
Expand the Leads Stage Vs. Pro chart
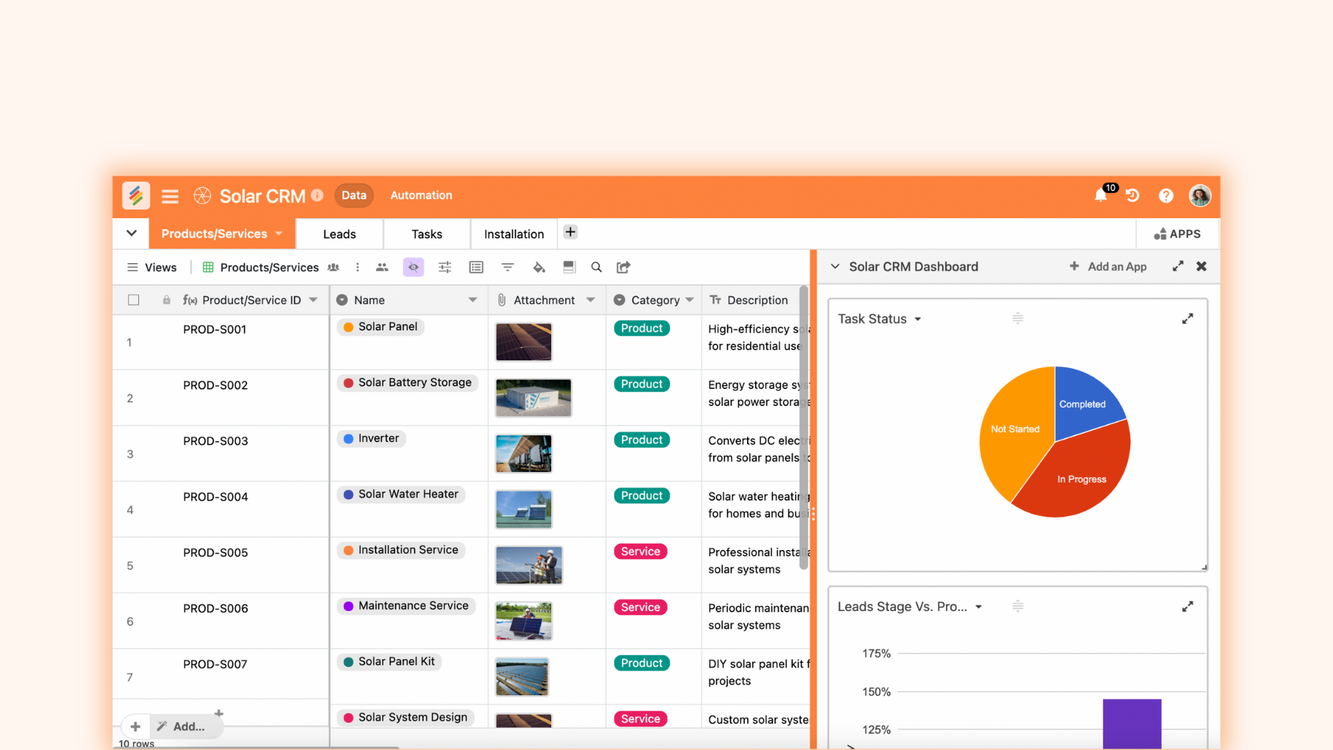tap(1188, 607)
